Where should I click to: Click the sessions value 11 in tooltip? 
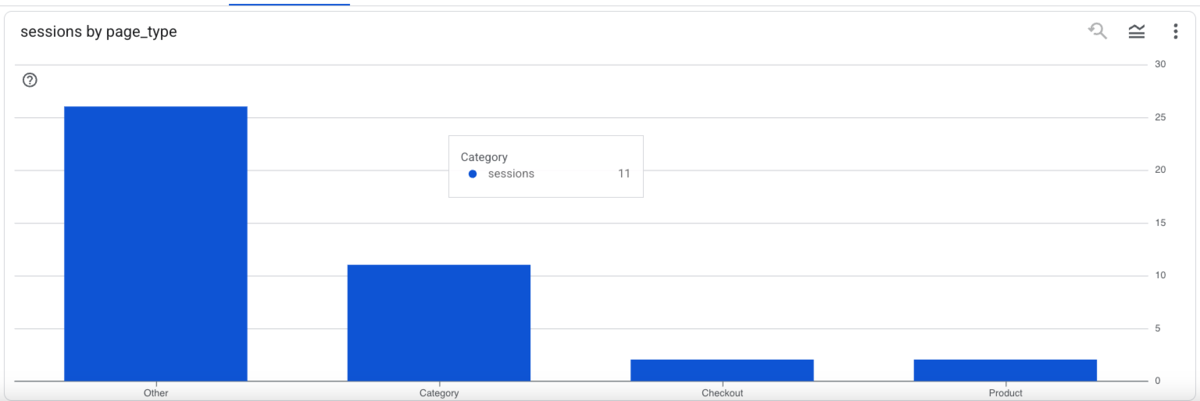[x=624, y=174]
